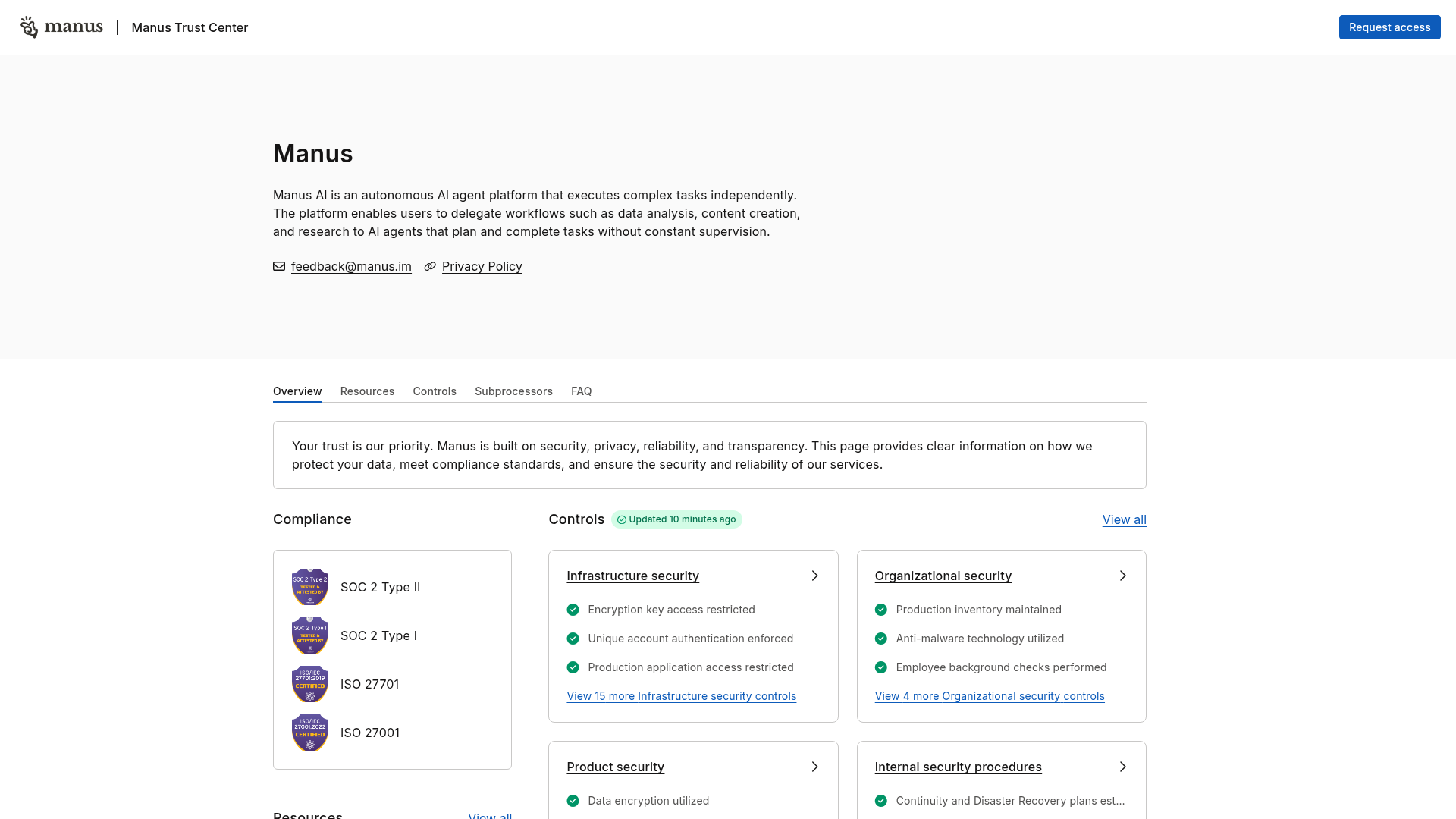1456x819 pixels.
Task: Expand Infrastructure security with its chevron
Action: coord(814,576)
